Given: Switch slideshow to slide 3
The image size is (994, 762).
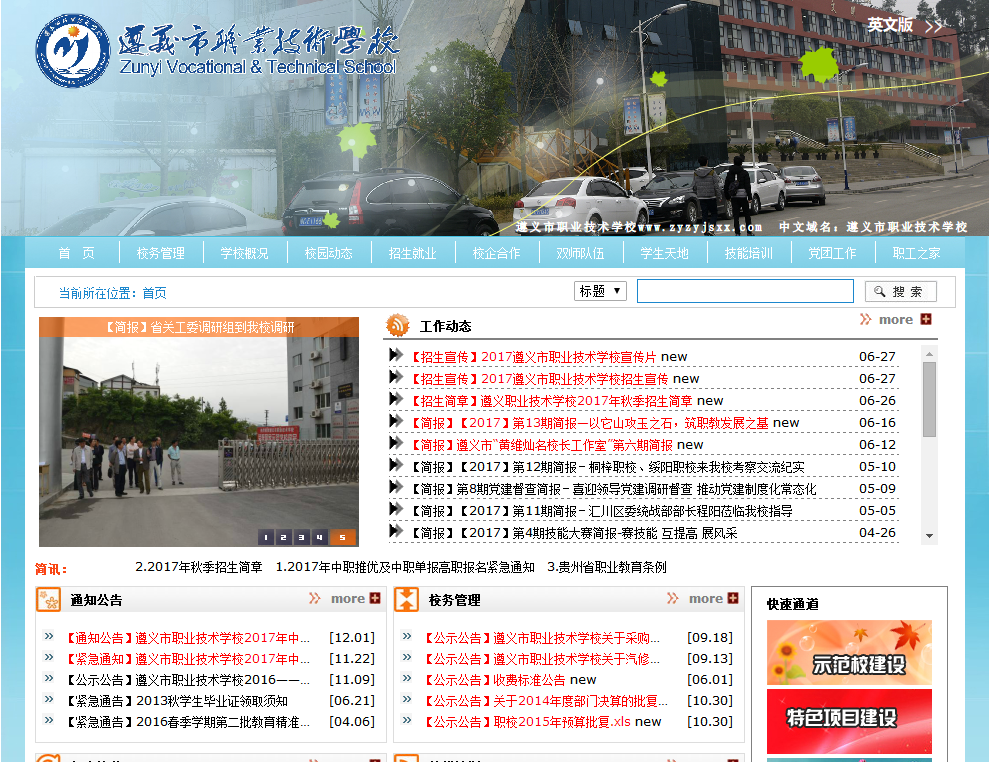Looking at the screenshot, I should tap(301, 537).
